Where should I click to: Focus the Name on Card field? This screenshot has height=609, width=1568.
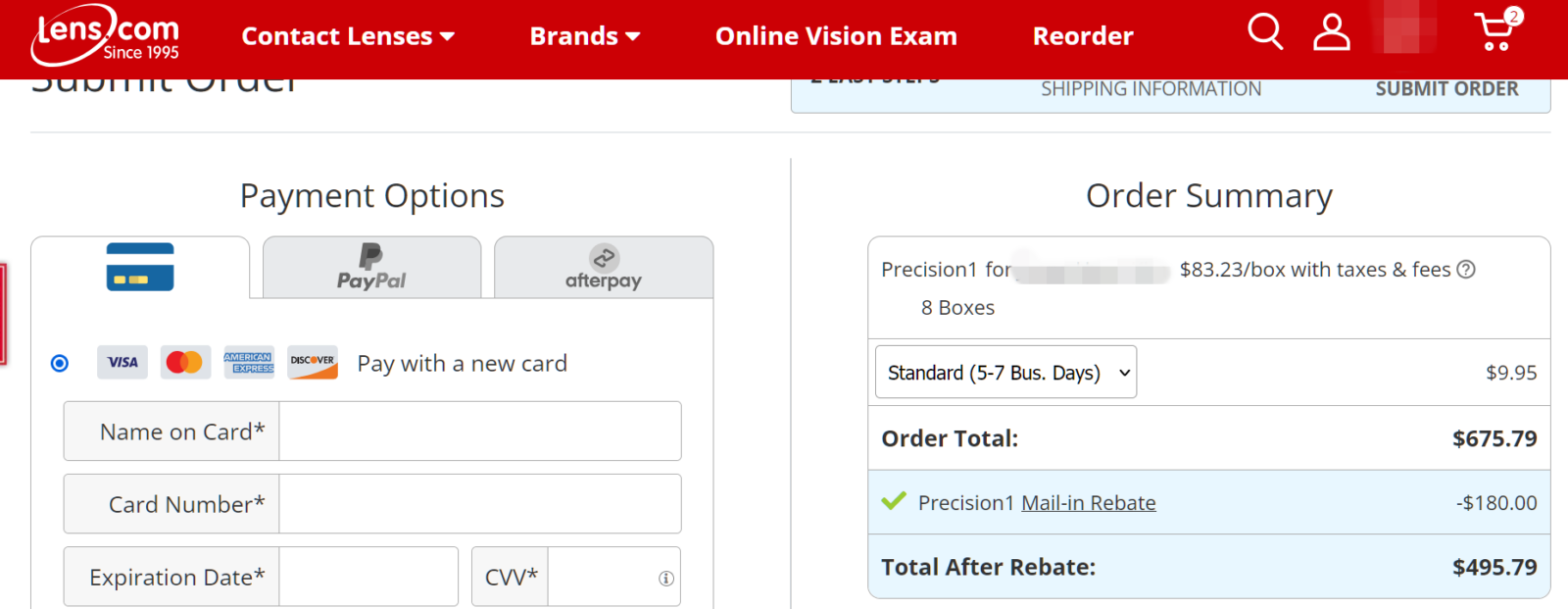click(480, 431)
